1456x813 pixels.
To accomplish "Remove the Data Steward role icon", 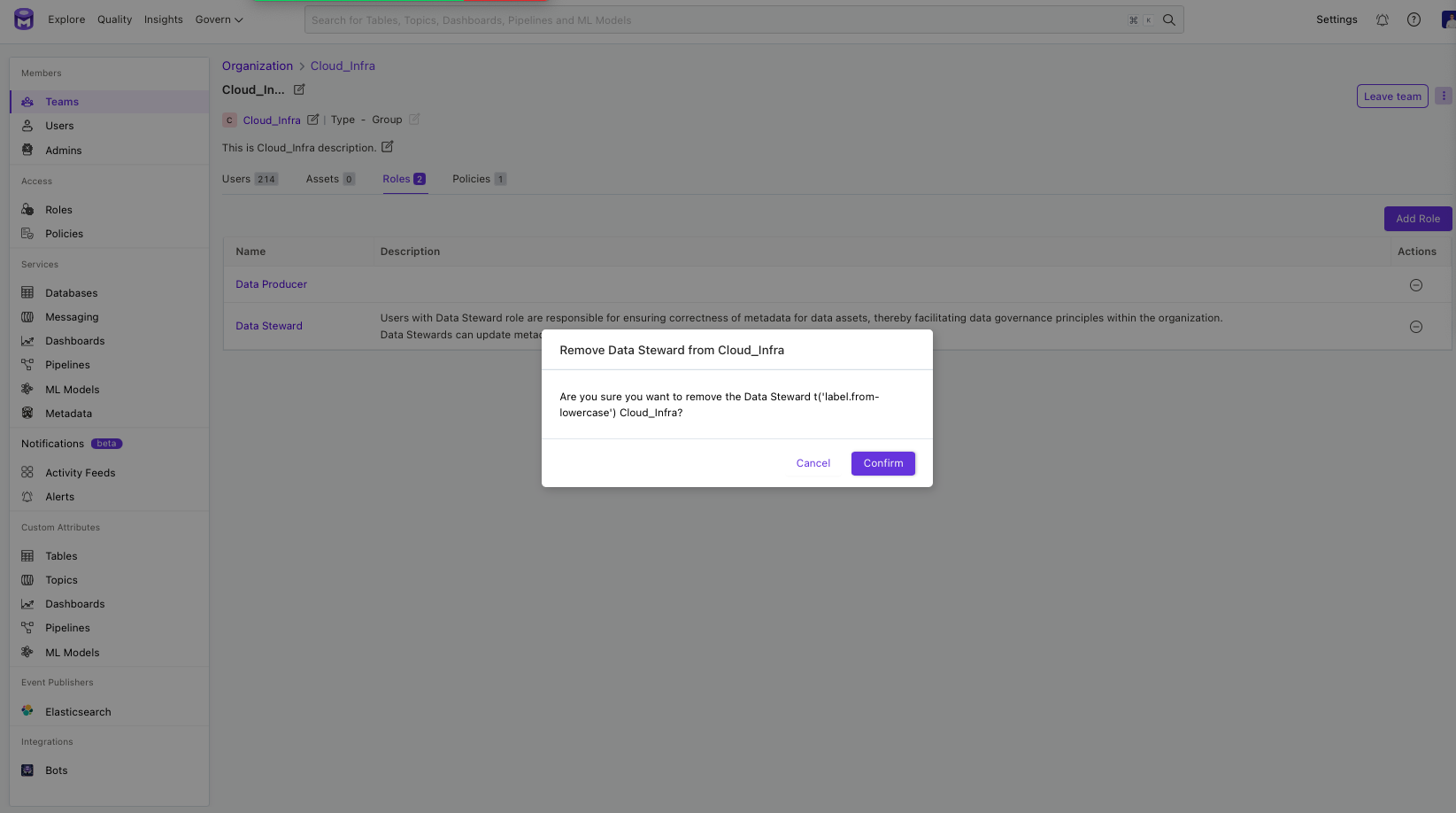I will (1416, 327).
